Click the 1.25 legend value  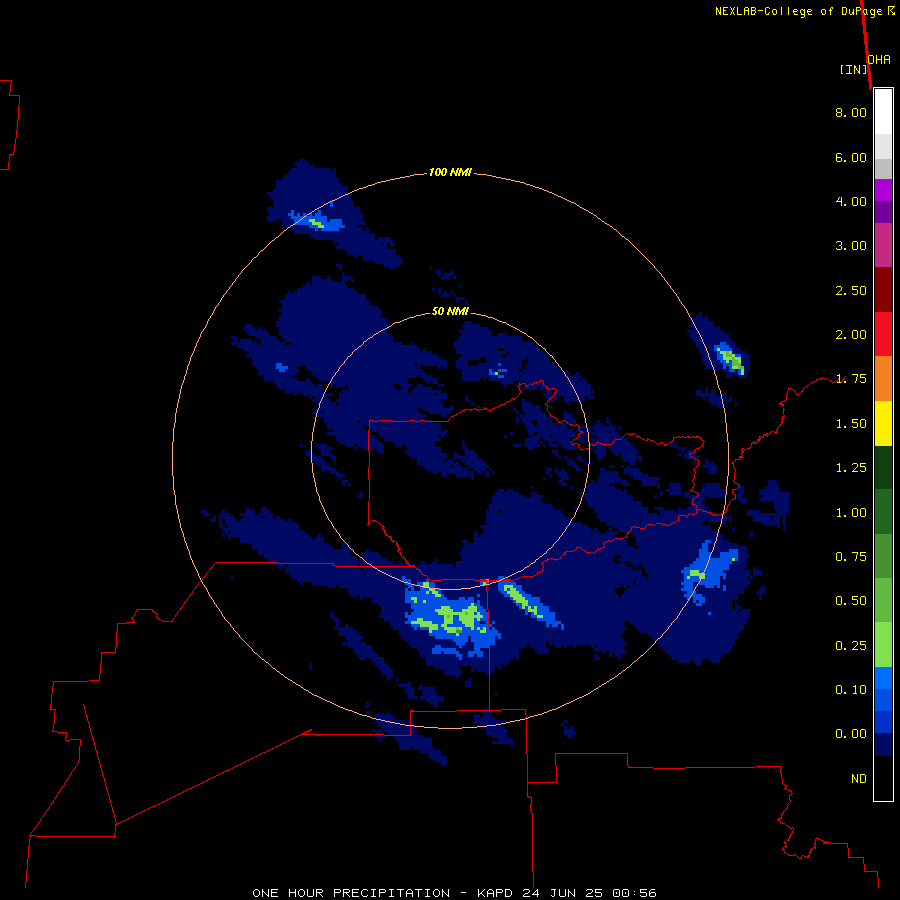coord(851,468)
